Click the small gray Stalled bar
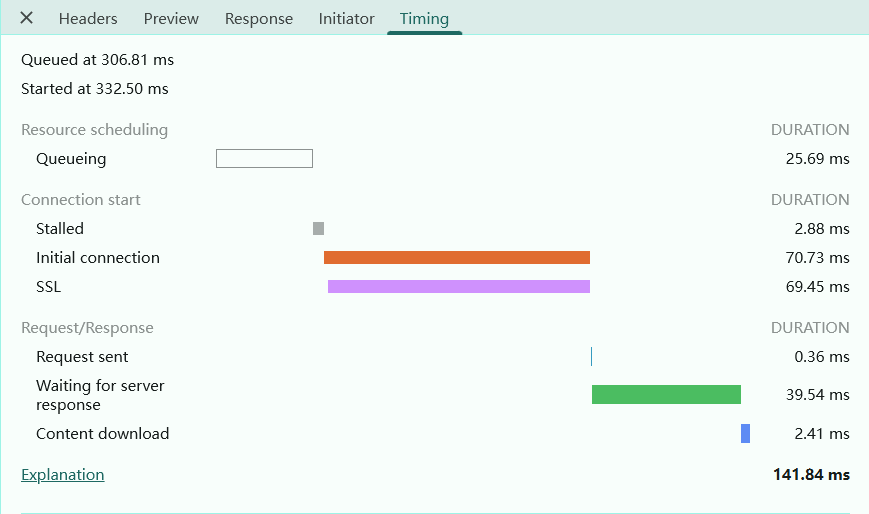The height and width of the screenshot is (514, 869). point(318,228)
